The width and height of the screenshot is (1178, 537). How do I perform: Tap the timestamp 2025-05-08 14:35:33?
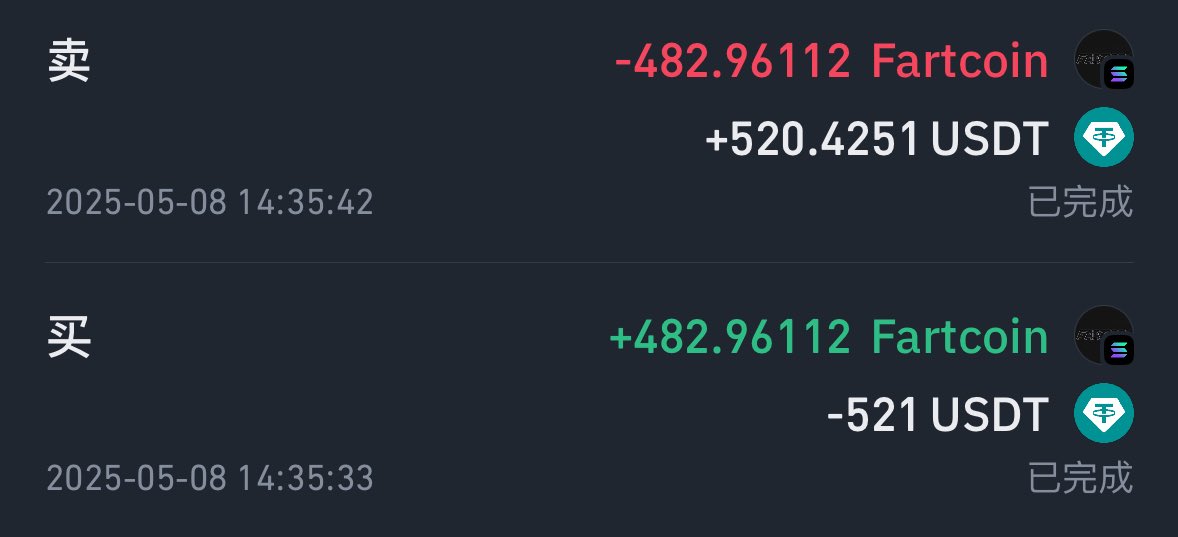point(210,478)
